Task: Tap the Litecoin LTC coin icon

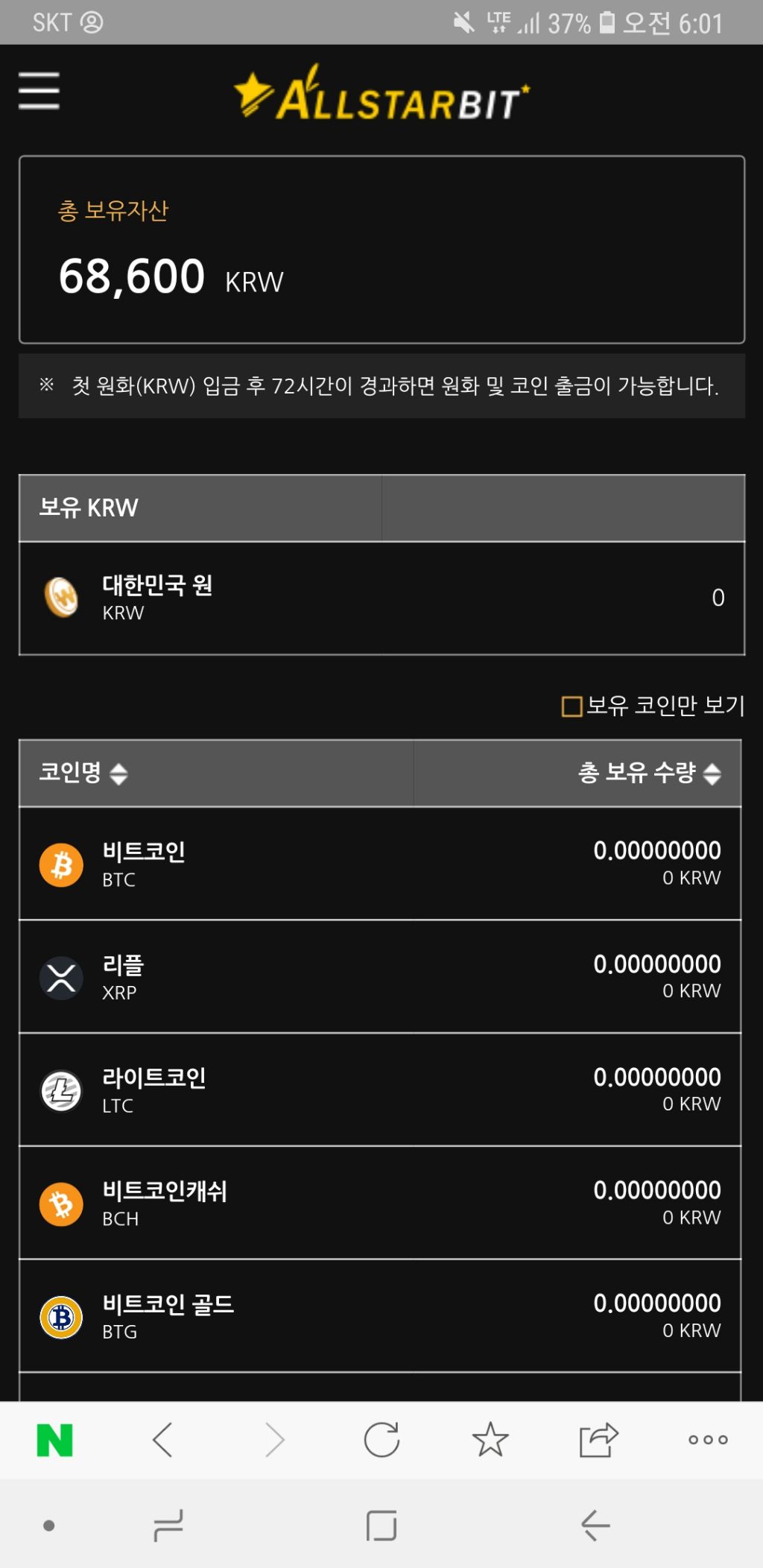Action: pyautogui.click(x=61, y=1091)
